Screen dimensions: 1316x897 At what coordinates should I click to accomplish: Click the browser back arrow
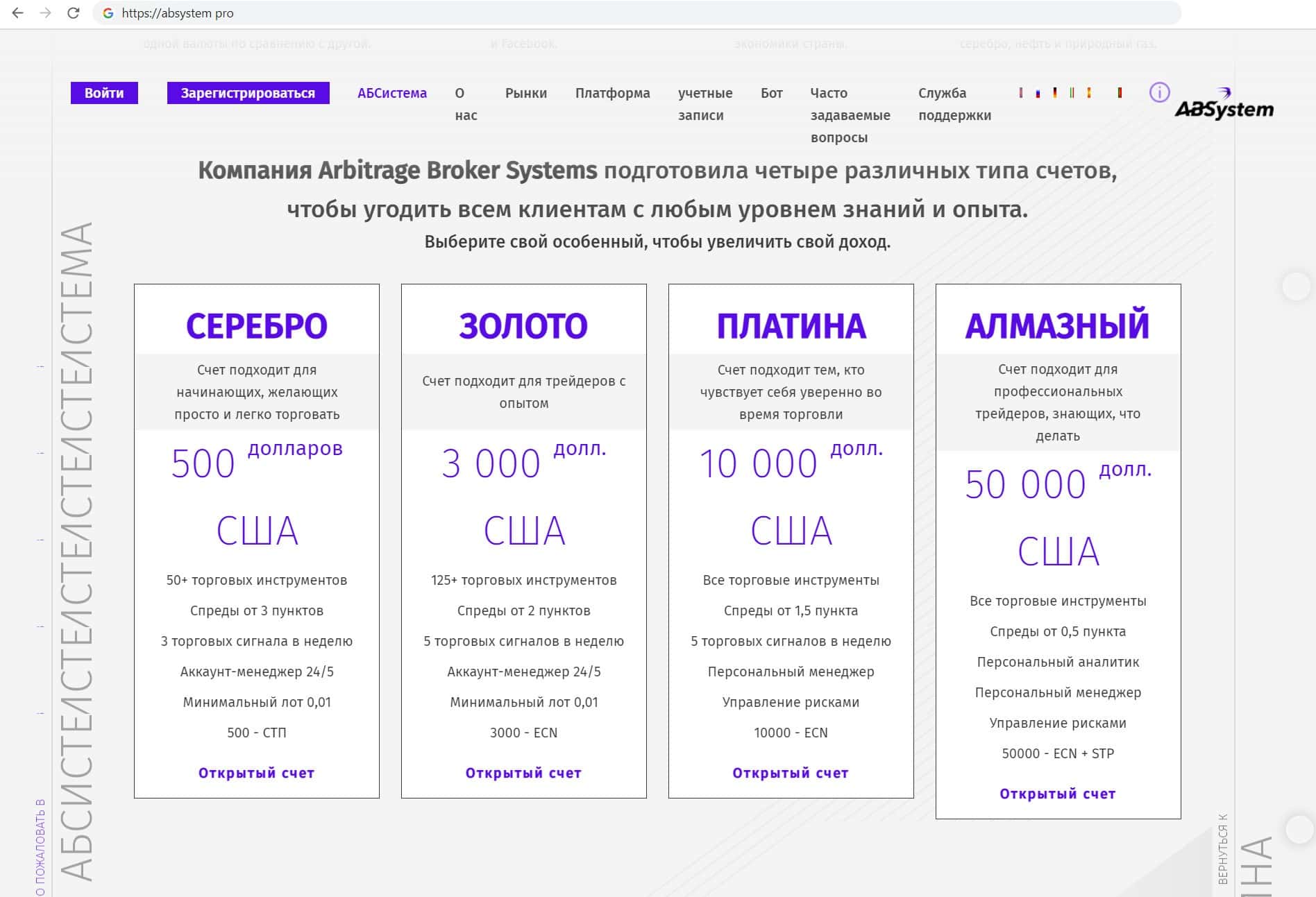pyautogui.click(x=18, y=13)
